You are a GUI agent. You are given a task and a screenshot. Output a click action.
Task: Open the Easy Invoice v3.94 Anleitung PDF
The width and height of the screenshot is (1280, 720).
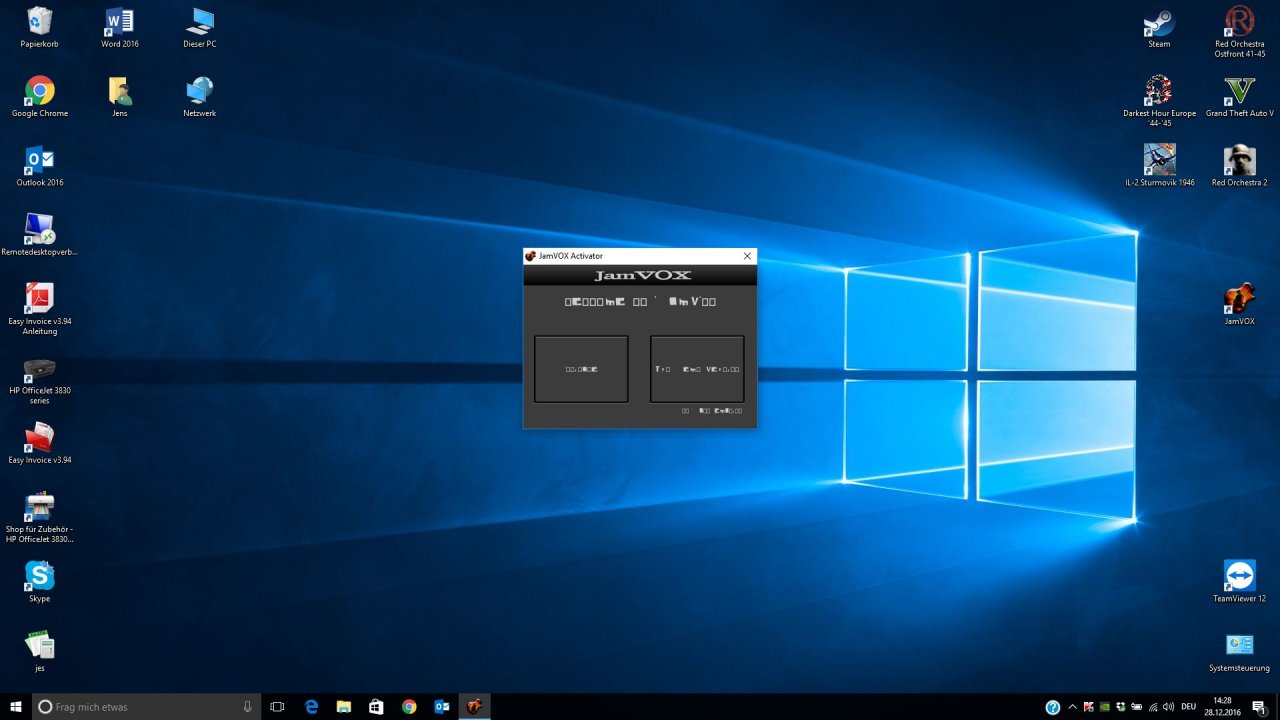pos(40,308)
